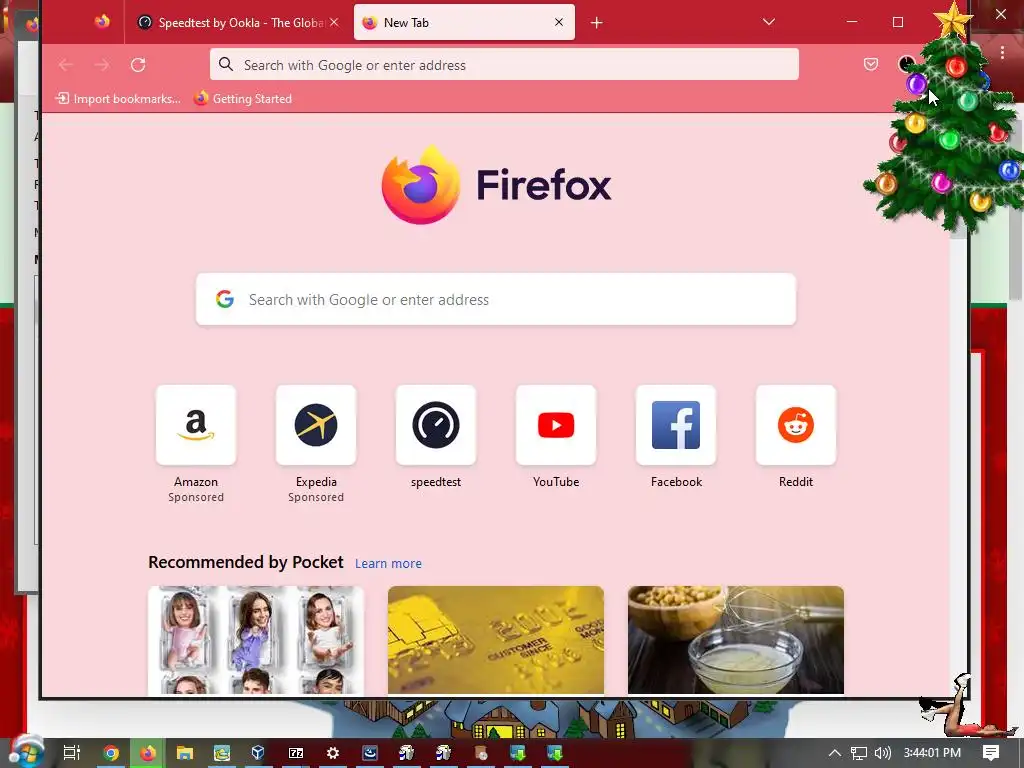Image resolution: width=1024 pixels, height=768 pixels.
Task: Click the Firefox taskbar icon
Action: point(148,753)
